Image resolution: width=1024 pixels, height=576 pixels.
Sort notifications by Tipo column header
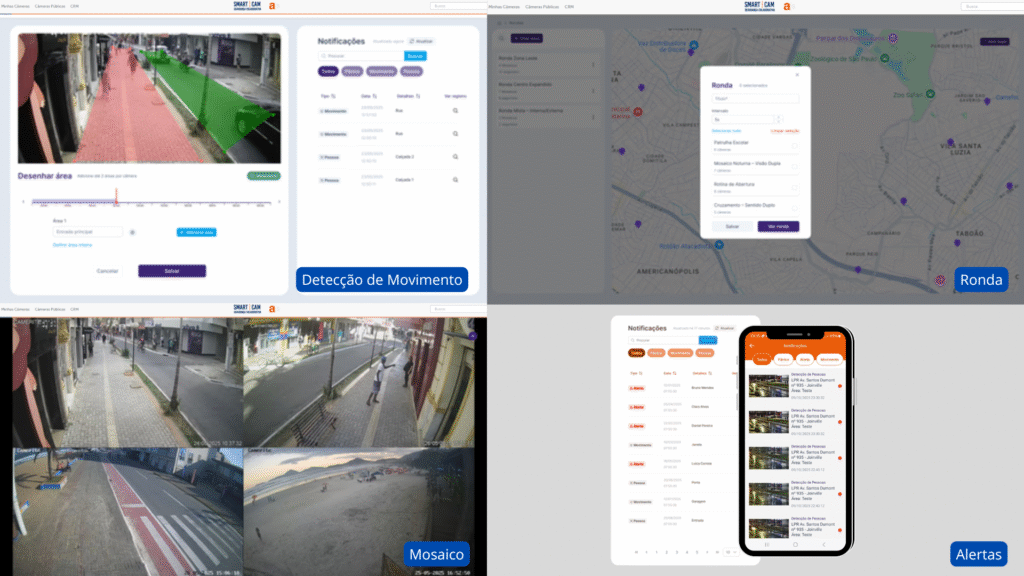[x=327, y=95]
